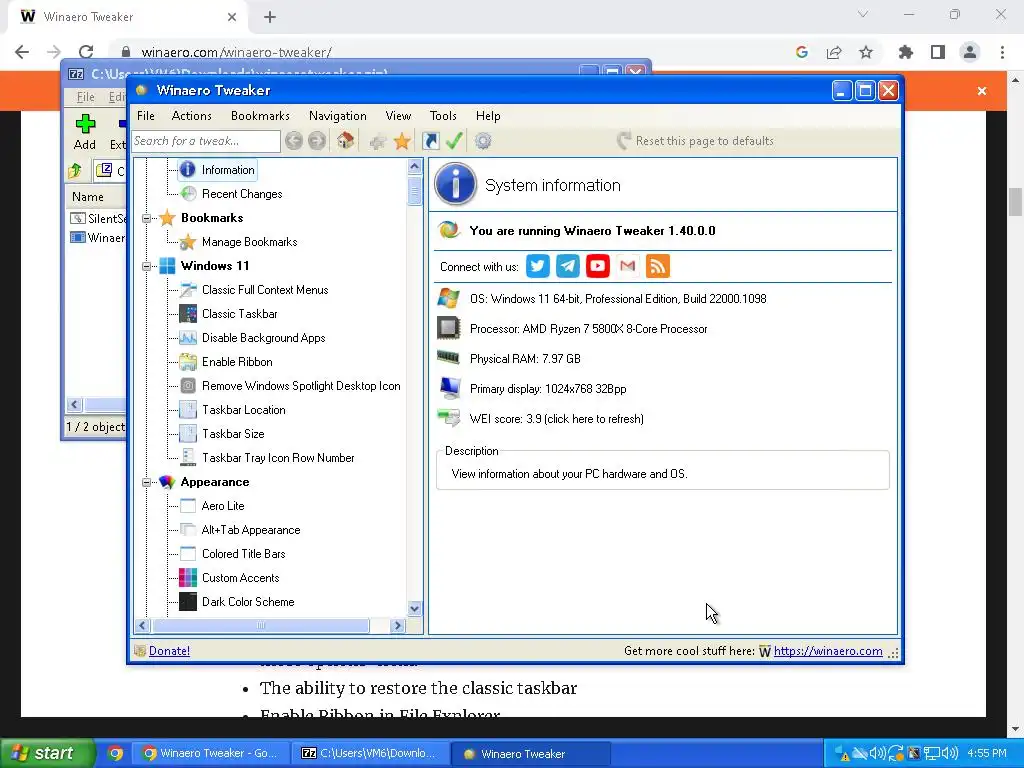Click the gold star bookmarks toolbar icon

(402, 140)
